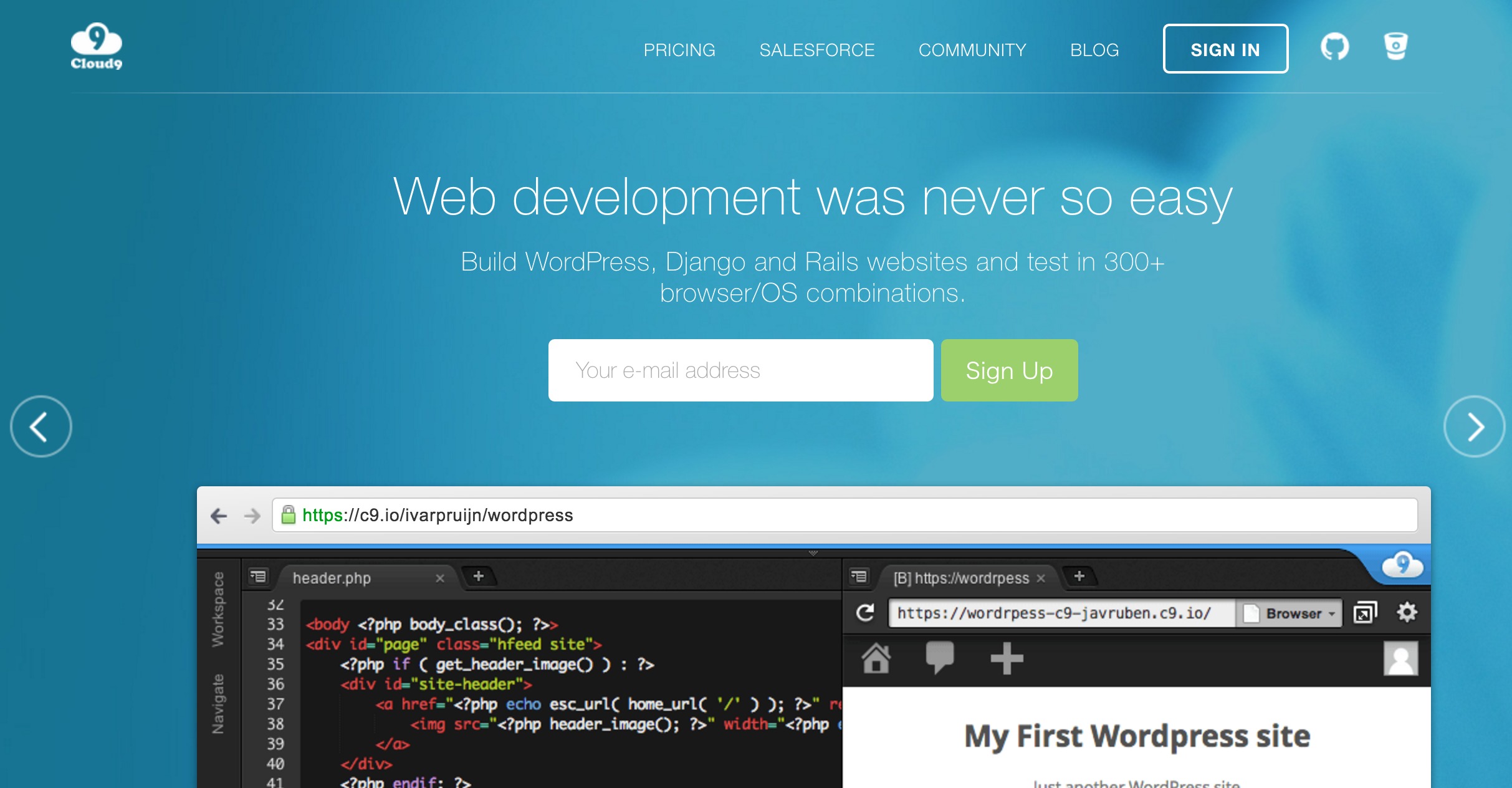Reload the preview with refresh icon
1512x788 pixels.
(x=865, y=613)
